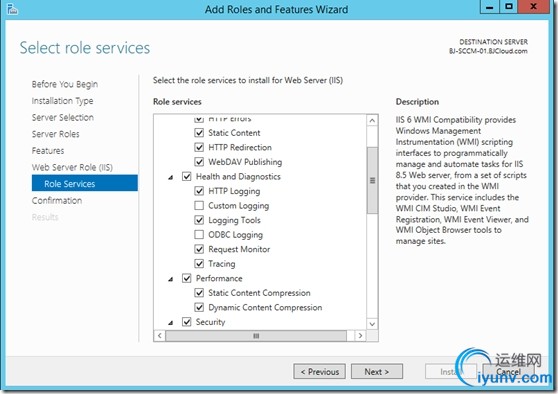Open the Confirmation step in sidebar
Viewport: 558px width, 394px height.
pos(57,201)
